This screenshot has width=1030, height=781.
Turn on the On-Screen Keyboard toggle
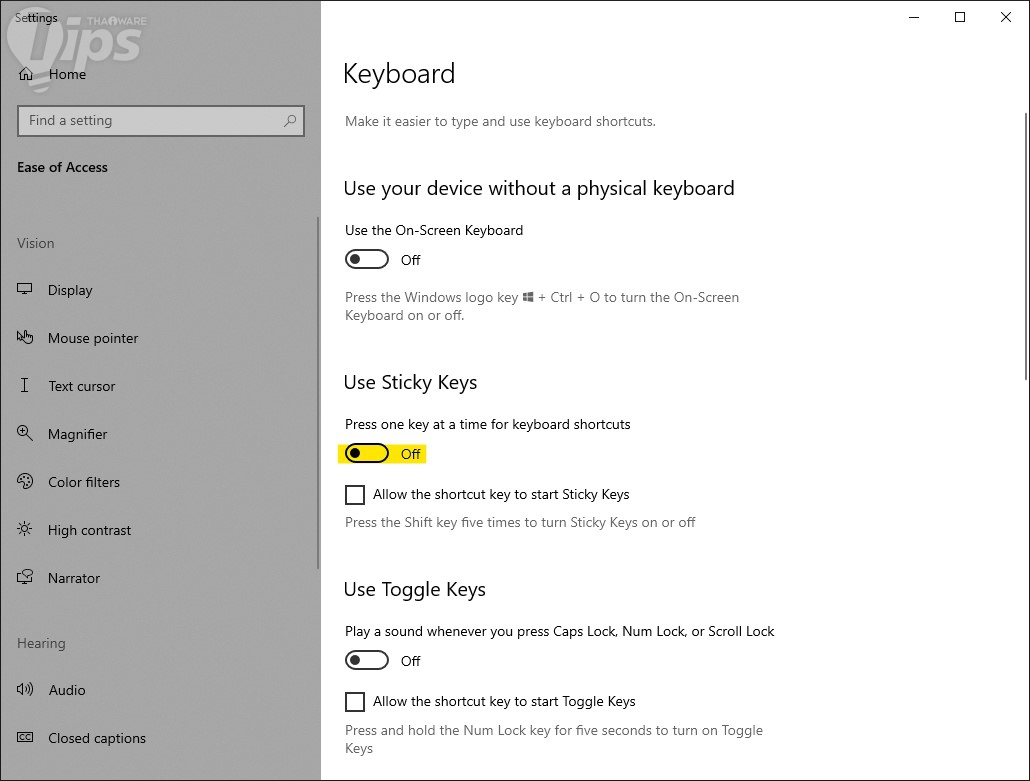pyautogui.click(x=366, y=260)
